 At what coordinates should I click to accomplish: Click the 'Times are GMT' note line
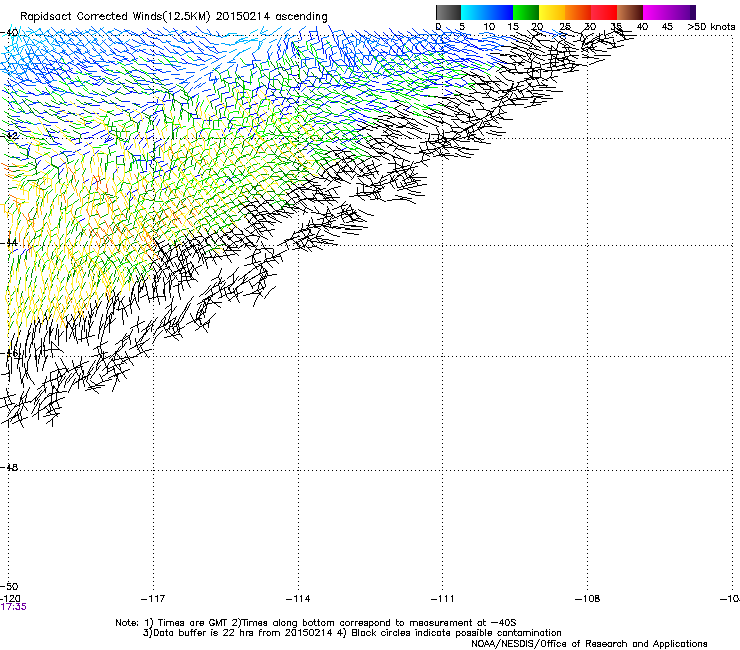tap(316, 623)
